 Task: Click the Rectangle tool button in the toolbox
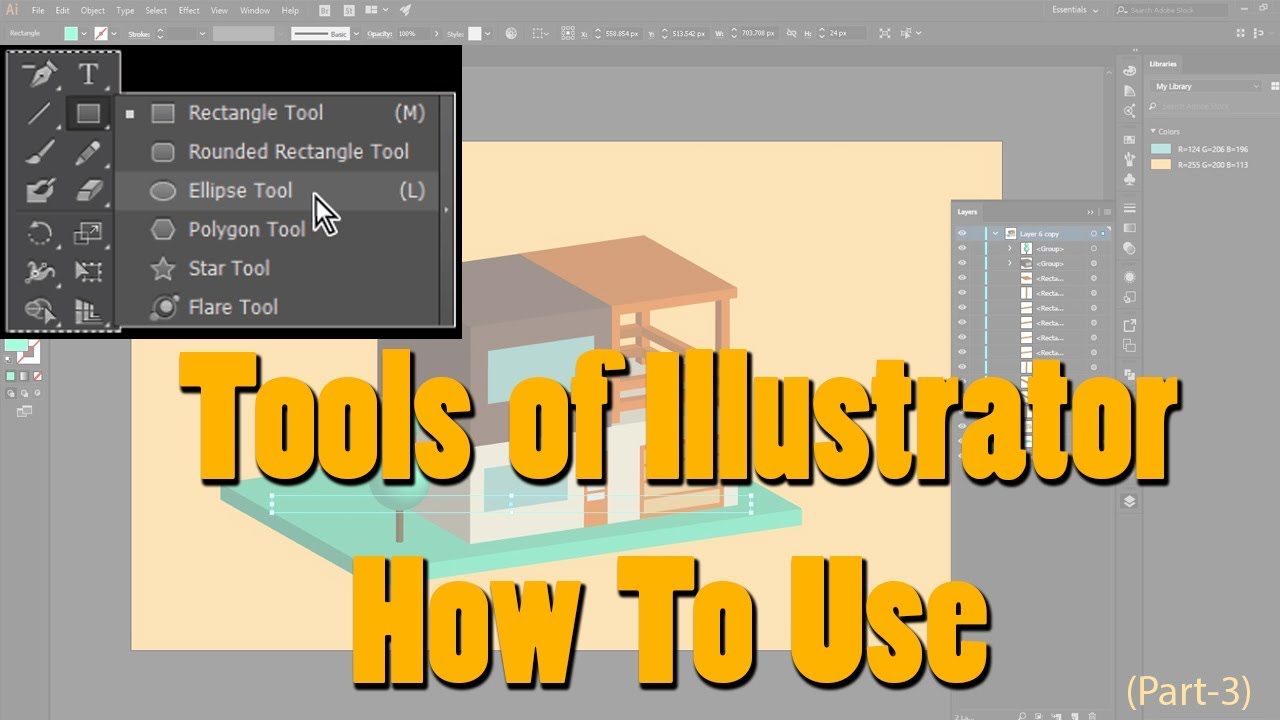pos(89,113)
